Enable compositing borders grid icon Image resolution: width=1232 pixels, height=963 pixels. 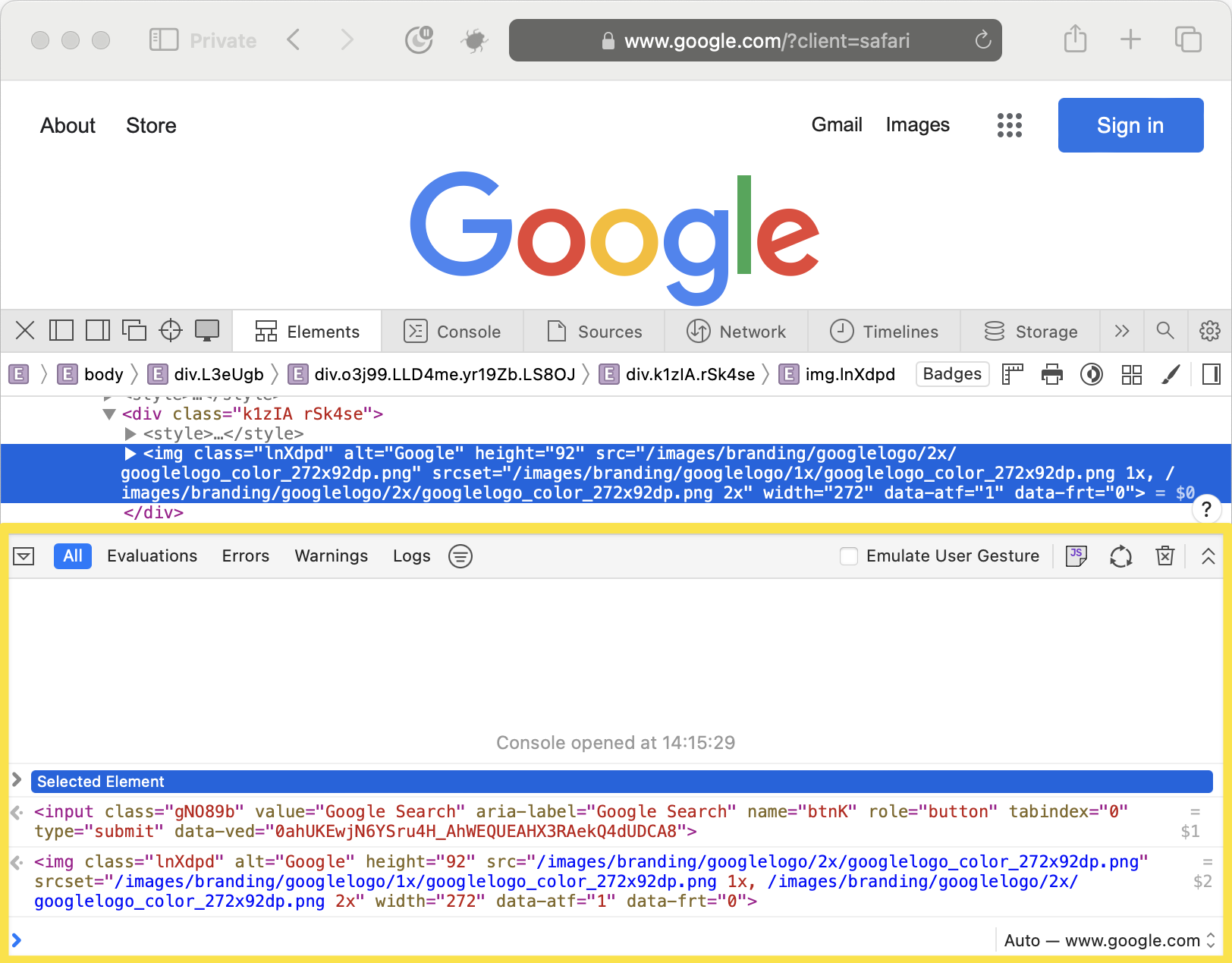coord(1132,374)
